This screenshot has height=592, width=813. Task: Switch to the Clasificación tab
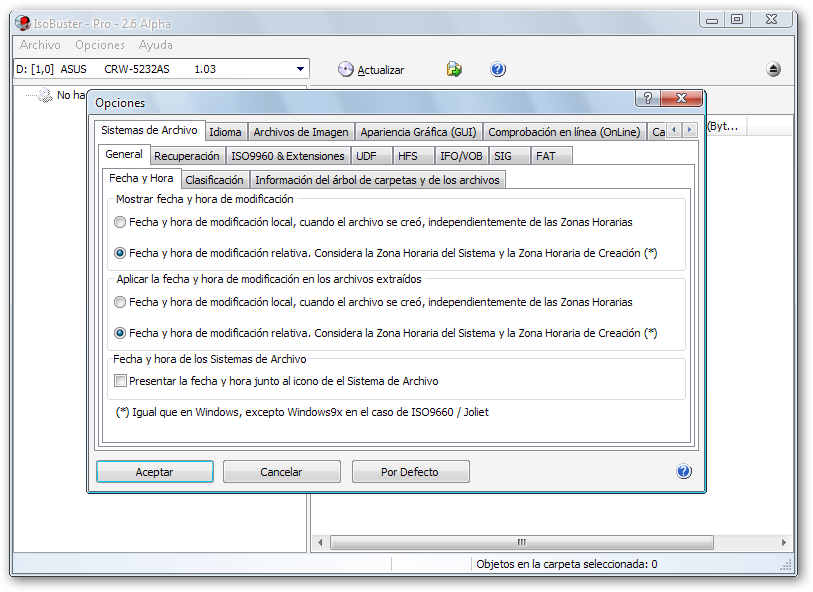coord(214,180)
